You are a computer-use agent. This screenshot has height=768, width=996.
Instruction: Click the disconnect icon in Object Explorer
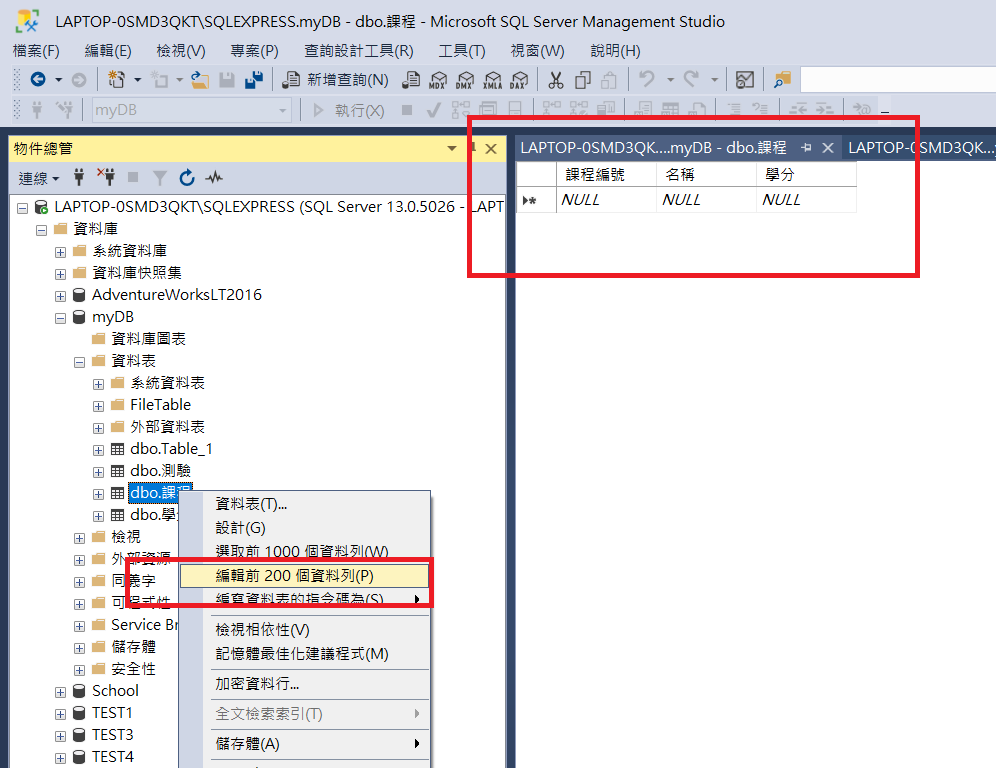pyautogui.click(x=105, y=177)
